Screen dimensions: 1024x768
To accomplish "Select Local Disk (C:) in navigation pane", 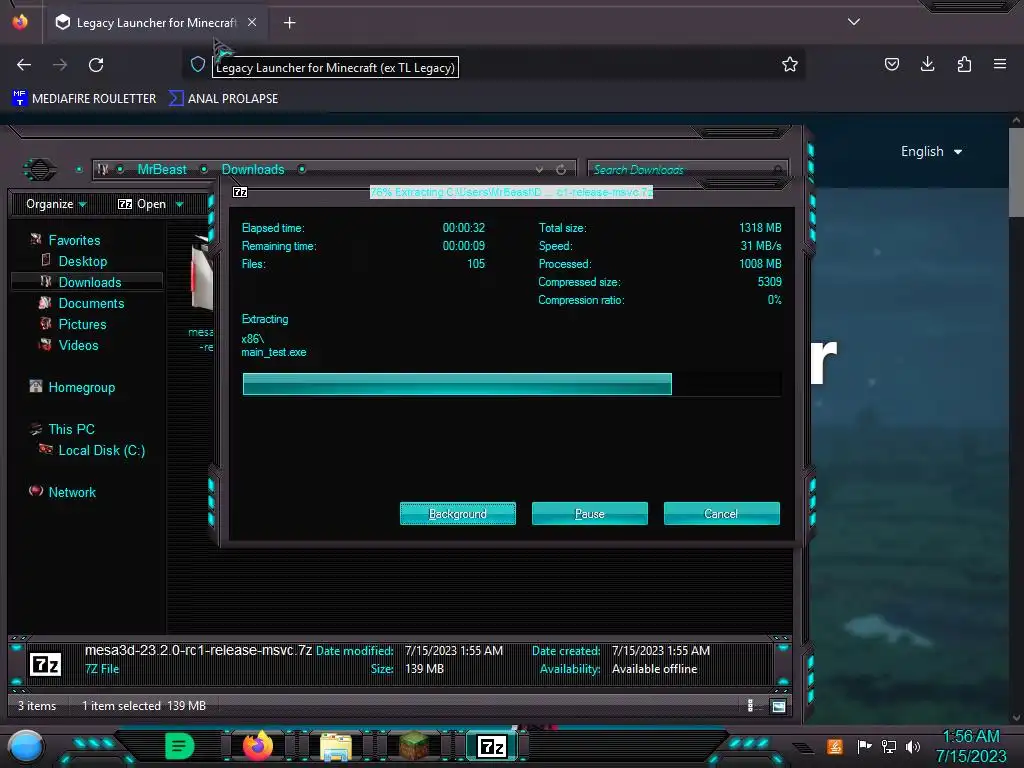I will (101, 450).
